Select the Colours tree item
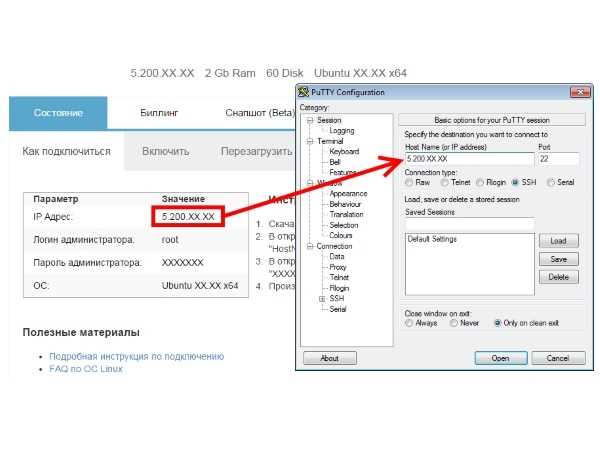This screenshot has width=600, height=450. click(341, 236)
